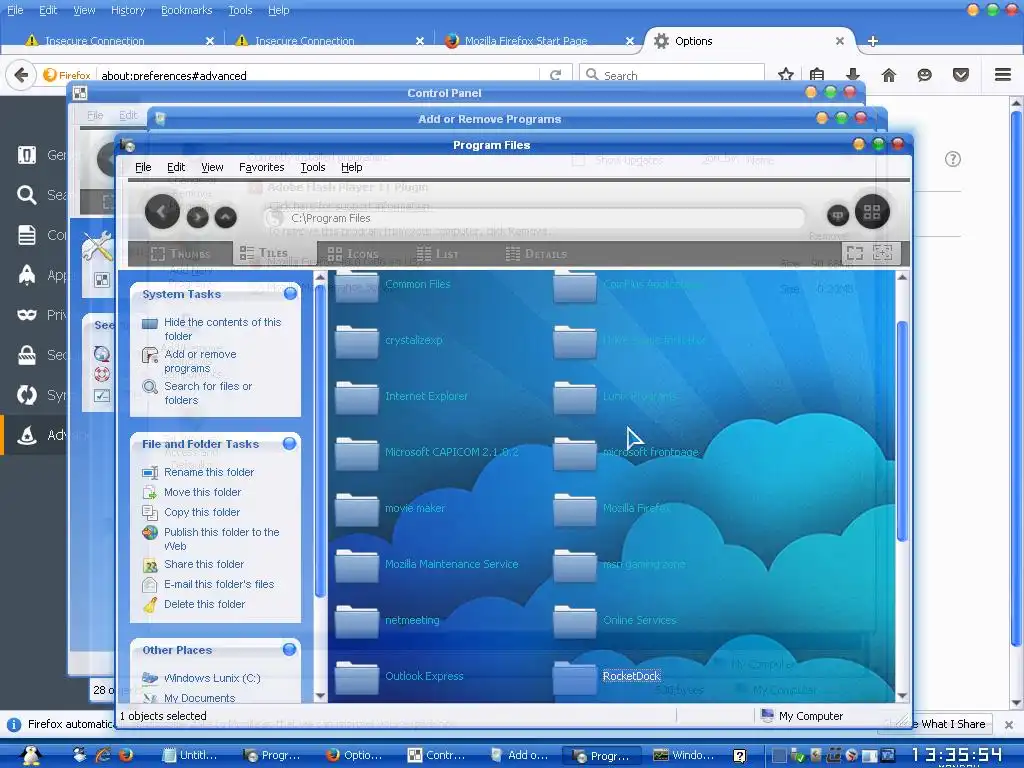The height and width of the screenshot is (768, 1024).
Task: Switch to Control Panel taskbar button
Action: [437, 755]
